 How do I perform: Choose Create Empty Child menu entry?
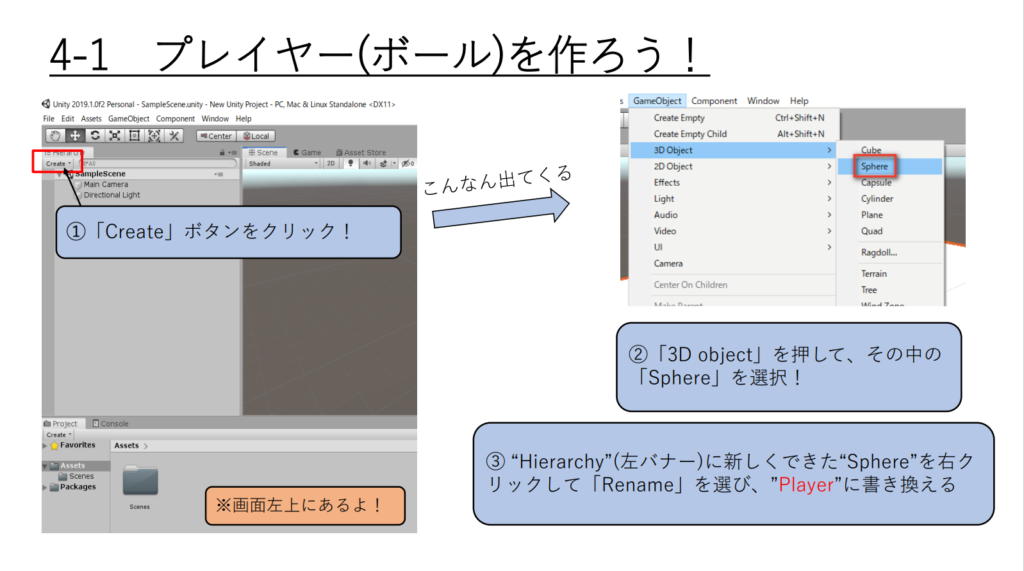click(x=733, y=134)
